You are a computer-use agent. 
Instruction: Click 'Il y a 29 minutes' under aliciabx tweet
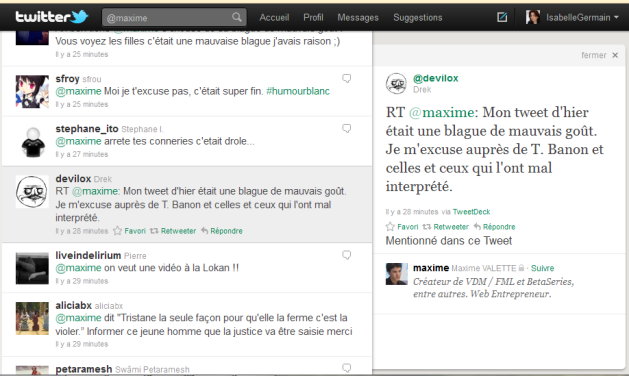pyautogui.click(x=82, y=344)
